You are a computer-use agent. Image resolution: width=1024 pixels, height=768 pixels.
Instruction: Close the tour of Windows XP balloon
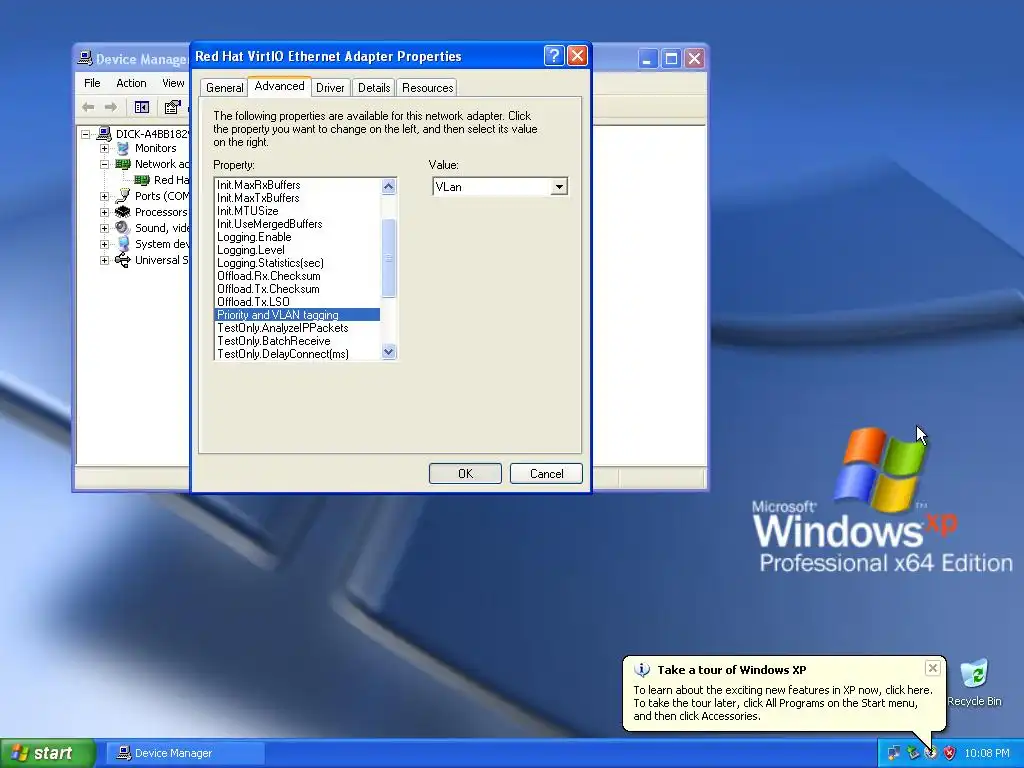pyautogui.click(x=933, y=668)
